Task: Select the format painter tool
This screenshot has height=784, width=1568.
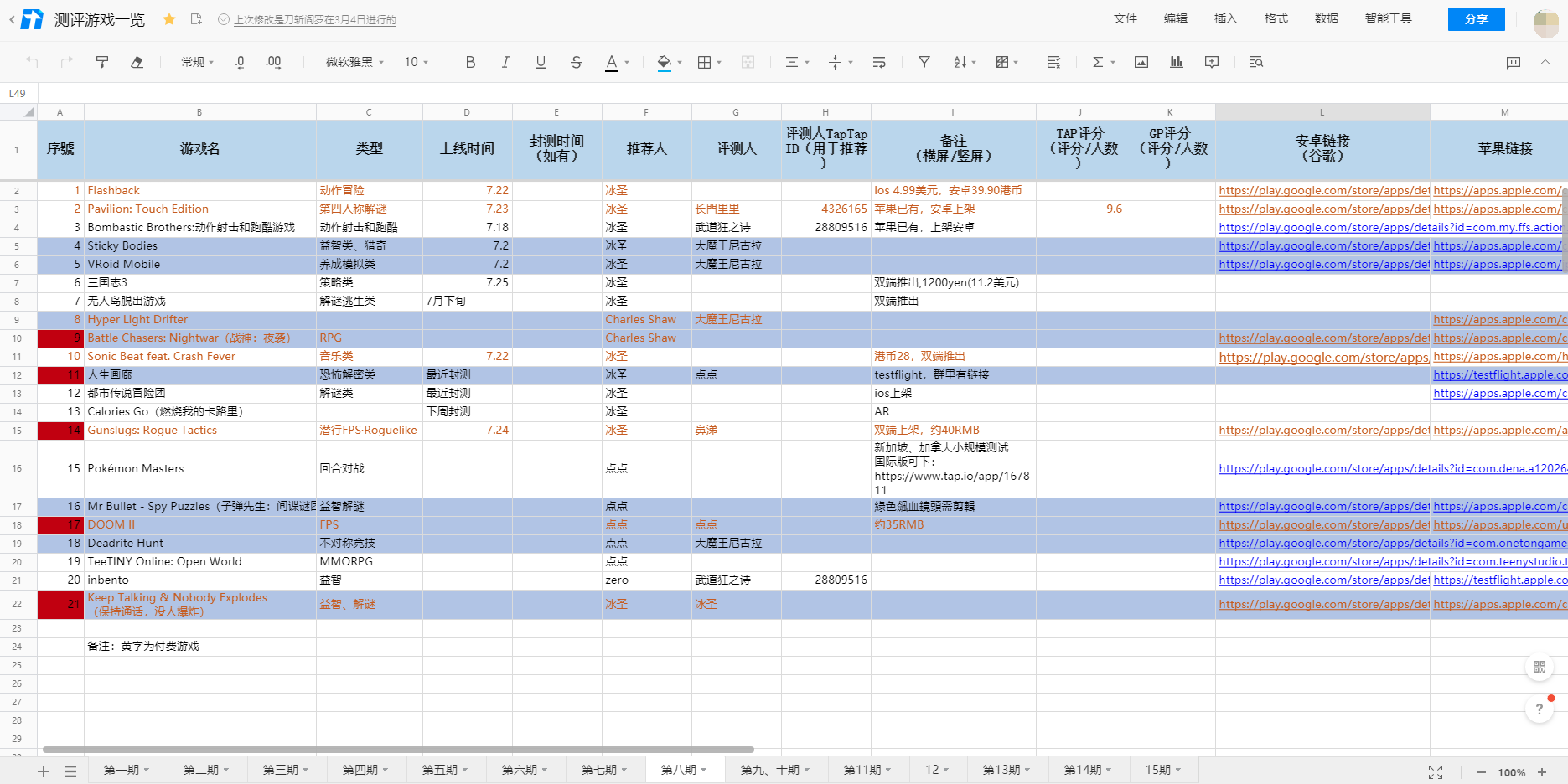Action: click(102, 62)
